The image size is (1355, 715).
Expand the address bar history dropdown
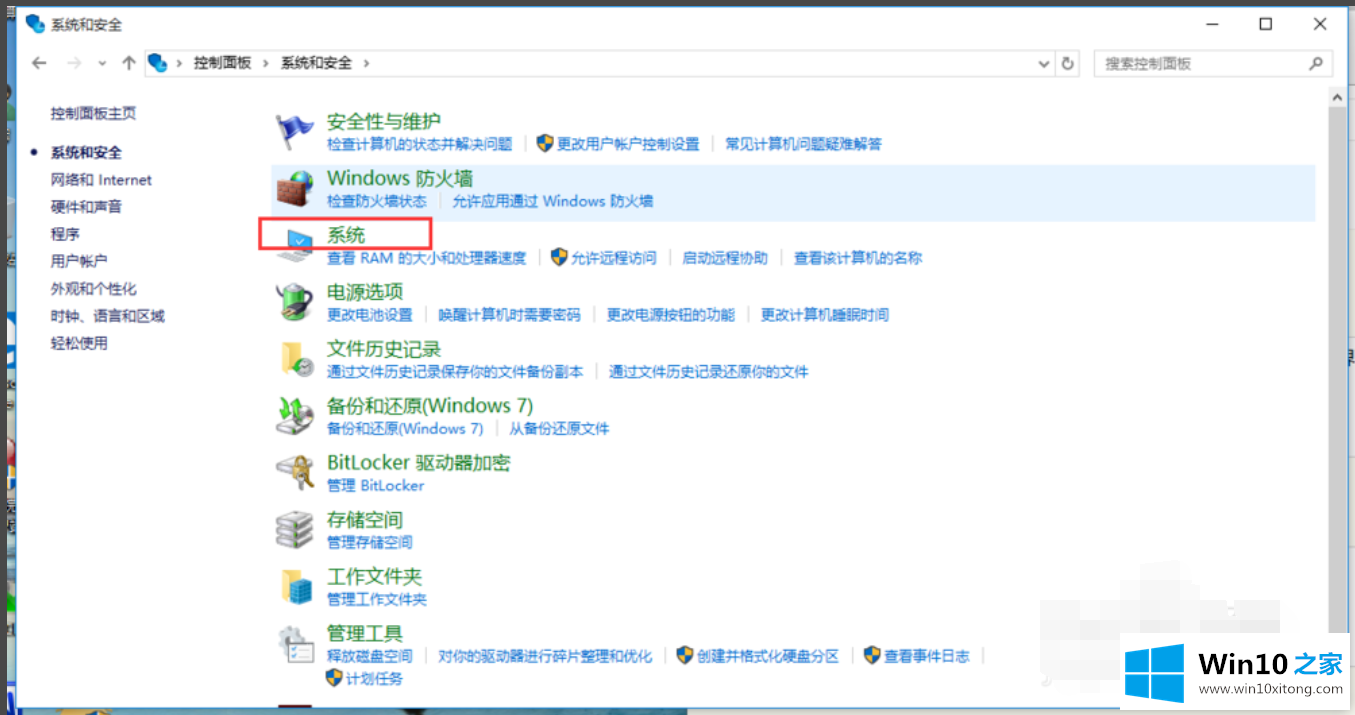pyautogui.click(x=1044, y=63)
